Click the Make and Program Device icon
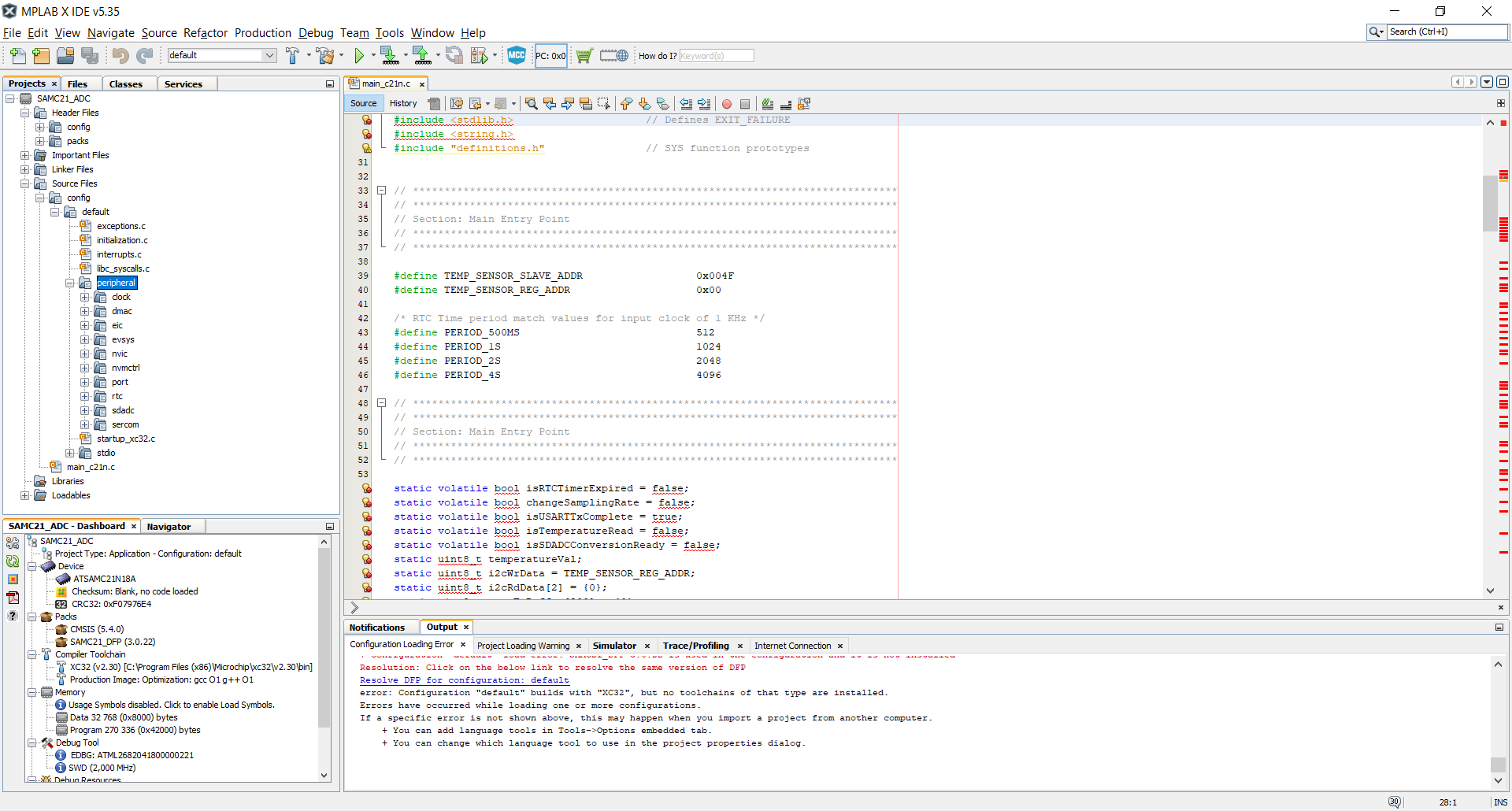1512x811 pixels. coord(389,55)
